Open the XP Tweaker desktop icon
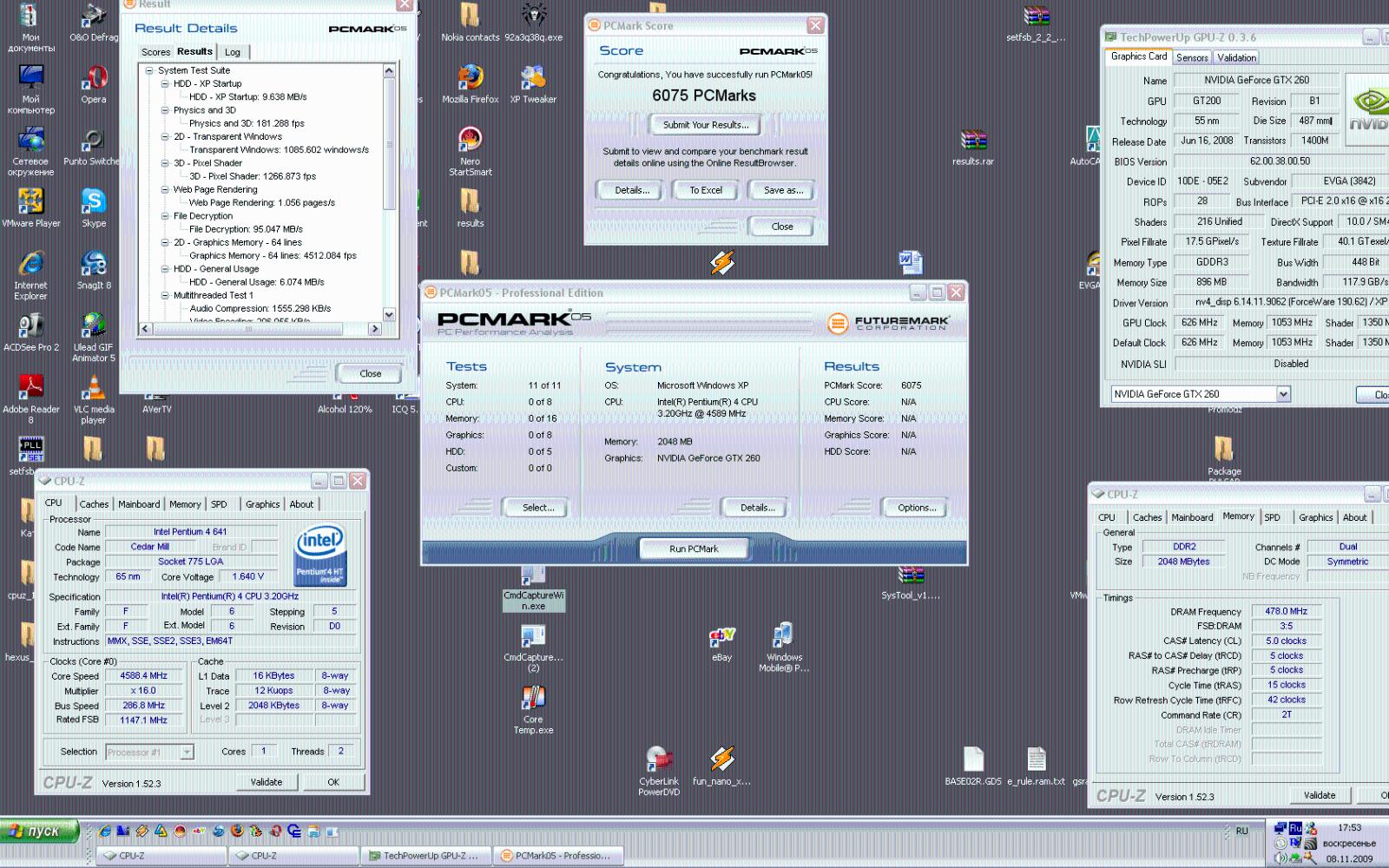1389x868 pixels. coord(533,84)
